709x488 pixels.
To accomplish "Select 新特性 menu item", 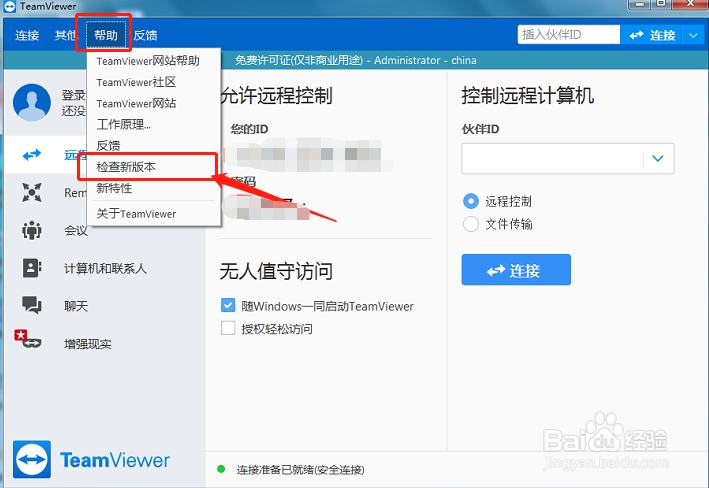I will [x=114, y=188].
